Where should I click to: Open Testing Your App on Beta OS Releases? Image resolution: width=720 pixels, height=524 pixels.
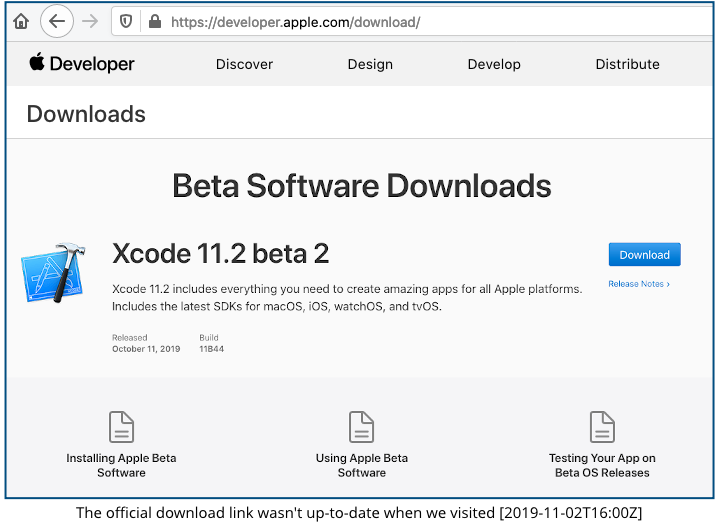pos(602,465)
